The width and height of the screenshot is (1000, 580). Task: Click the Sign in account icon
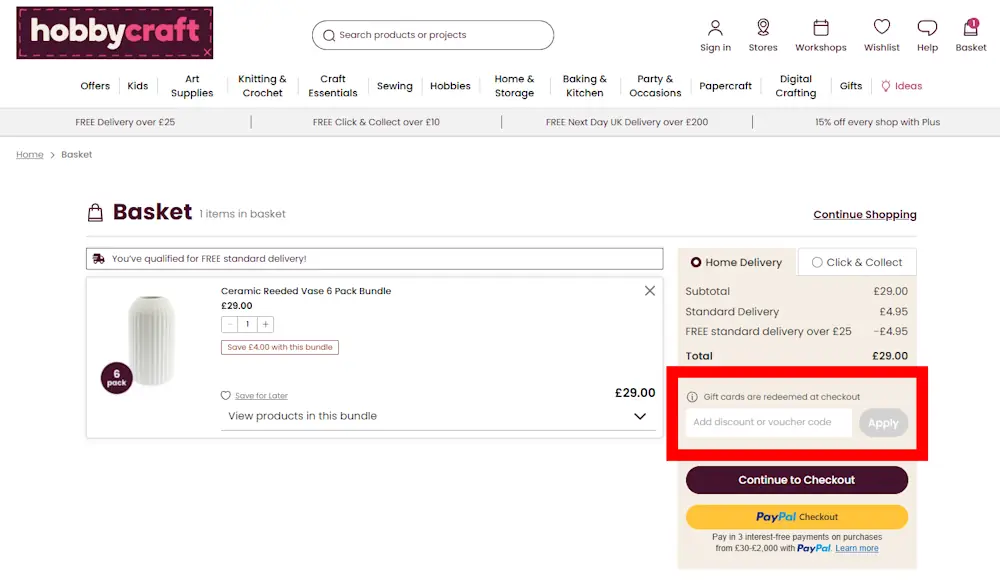click(x=715, y=29)
